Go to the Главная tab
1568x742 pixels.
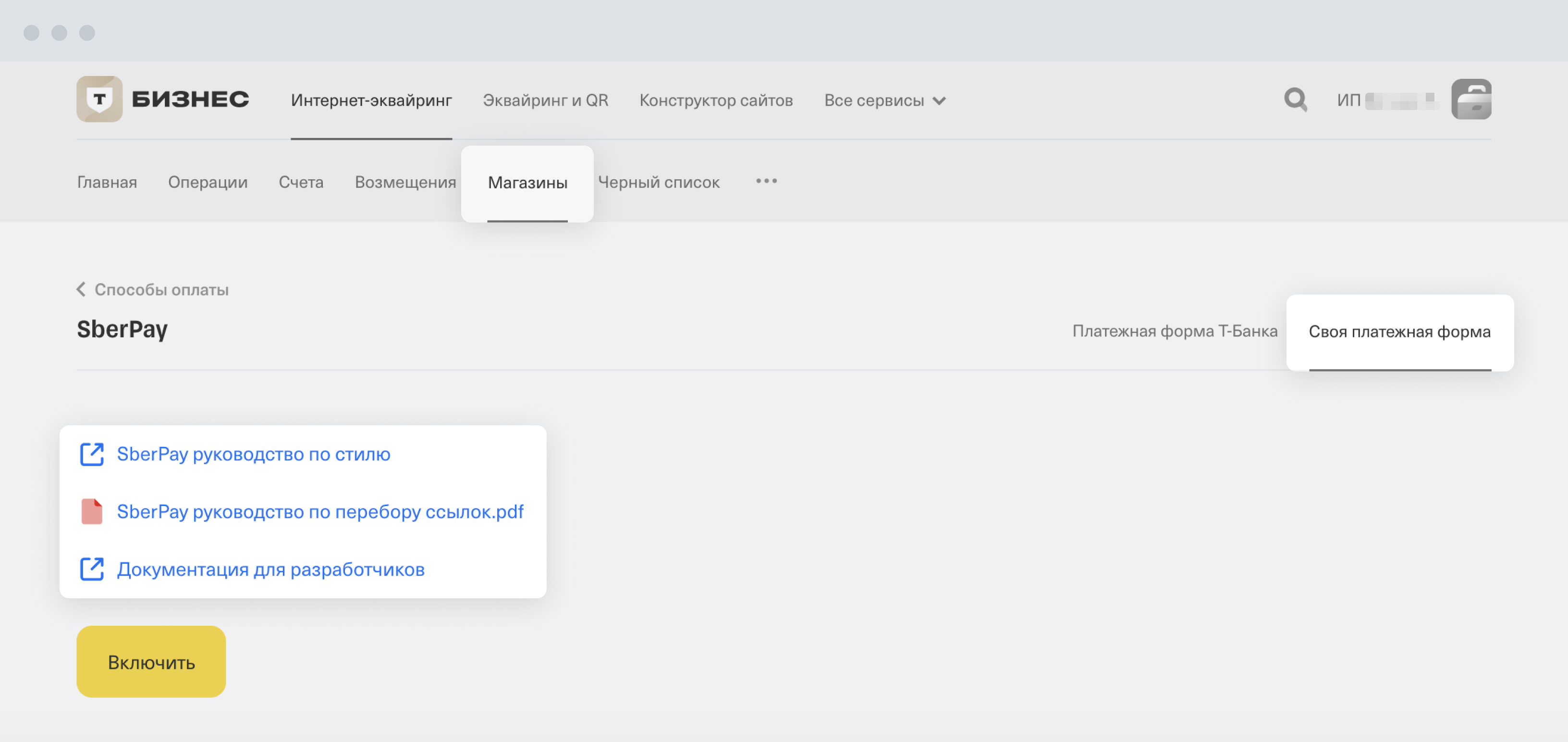coord(107,182)
